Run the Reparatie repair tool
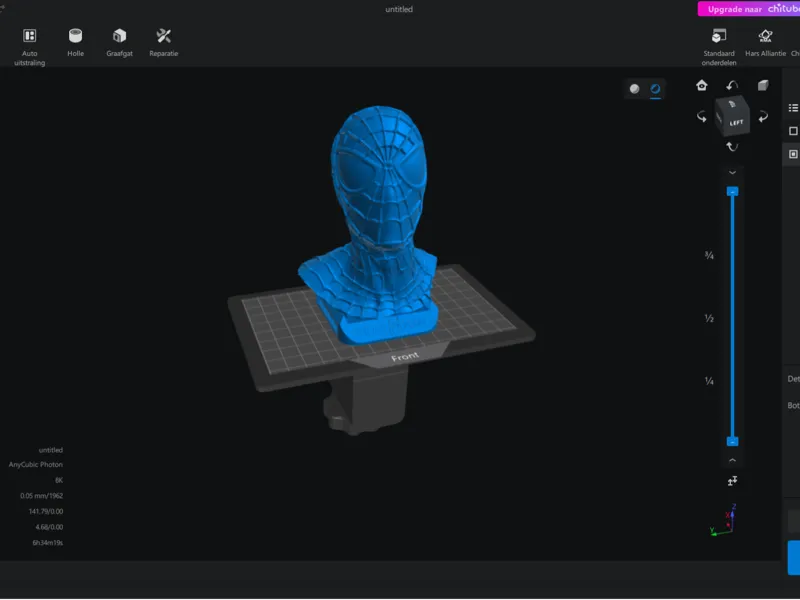Screen dimensions: 800x600 pos(164,42)
